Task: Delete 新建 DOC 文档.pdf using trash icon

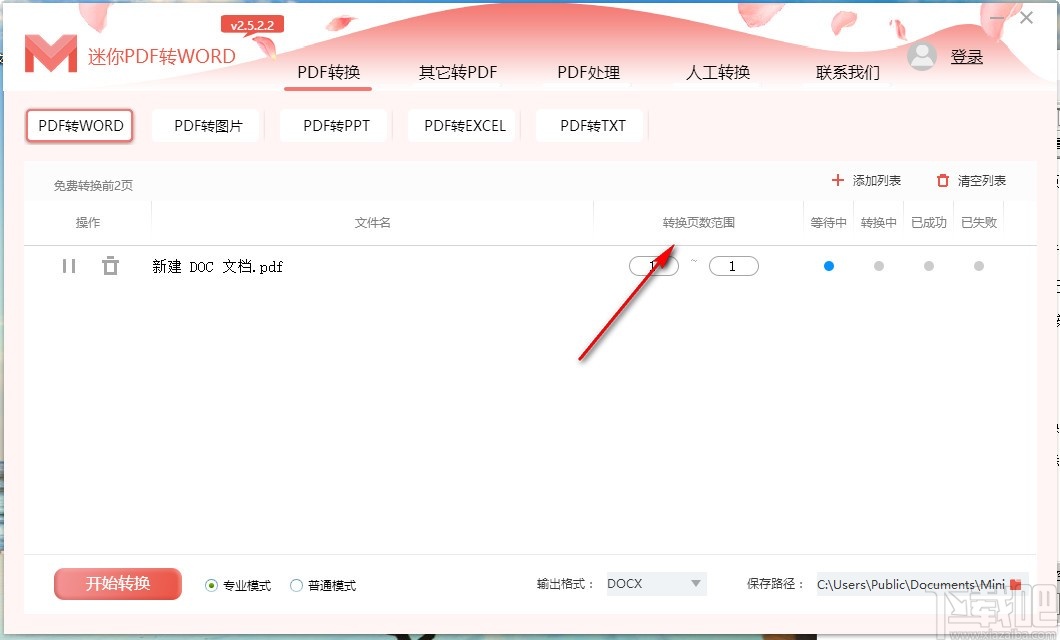Action: 110,266
